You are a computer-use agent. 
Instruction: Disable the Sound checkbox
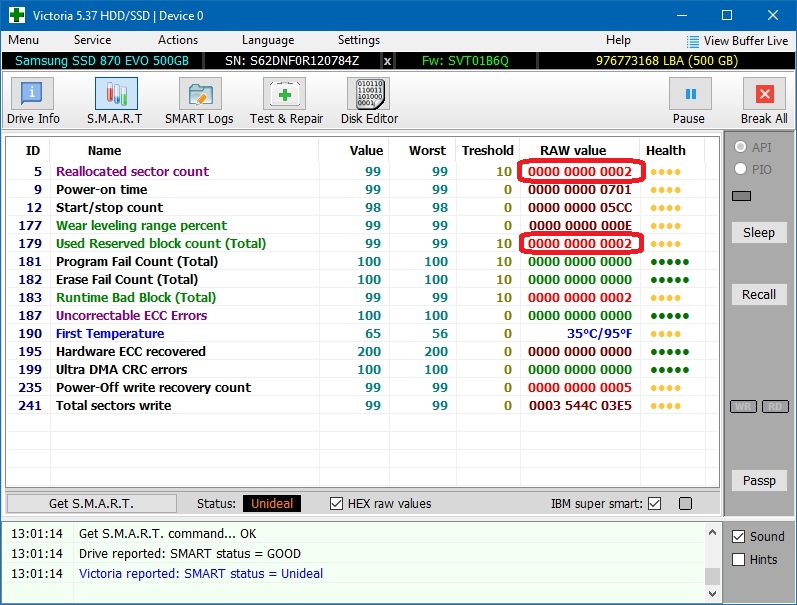point(739,536)
